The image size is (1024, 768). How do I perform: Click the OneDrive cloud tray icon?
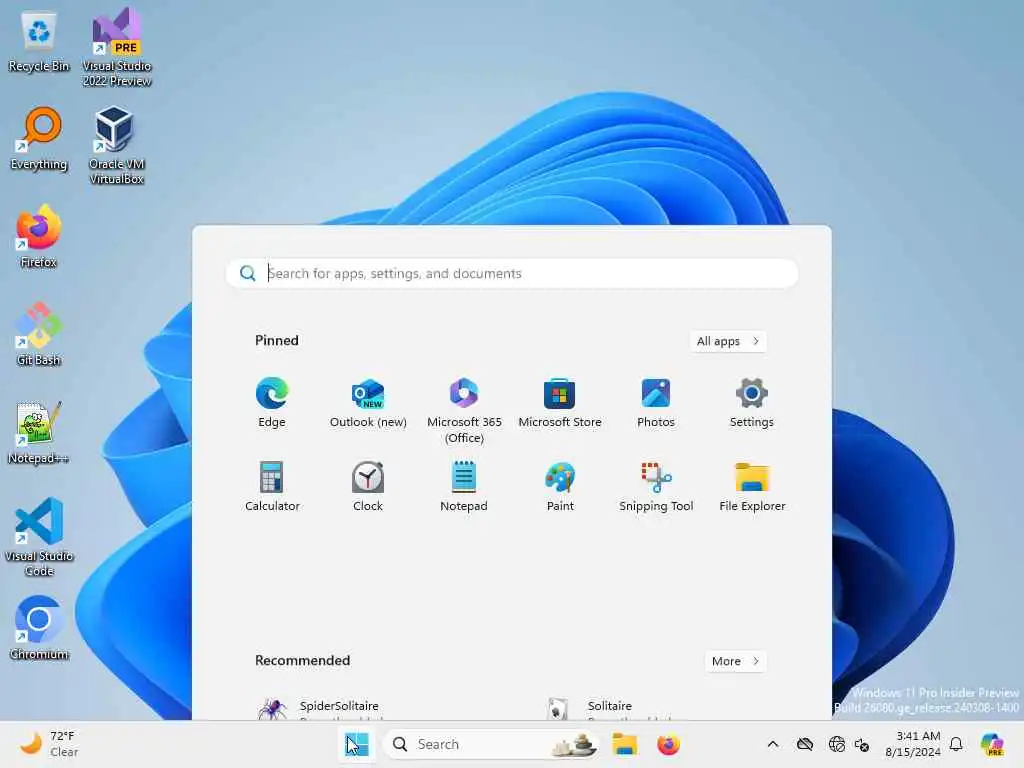[x=805, y=744]
